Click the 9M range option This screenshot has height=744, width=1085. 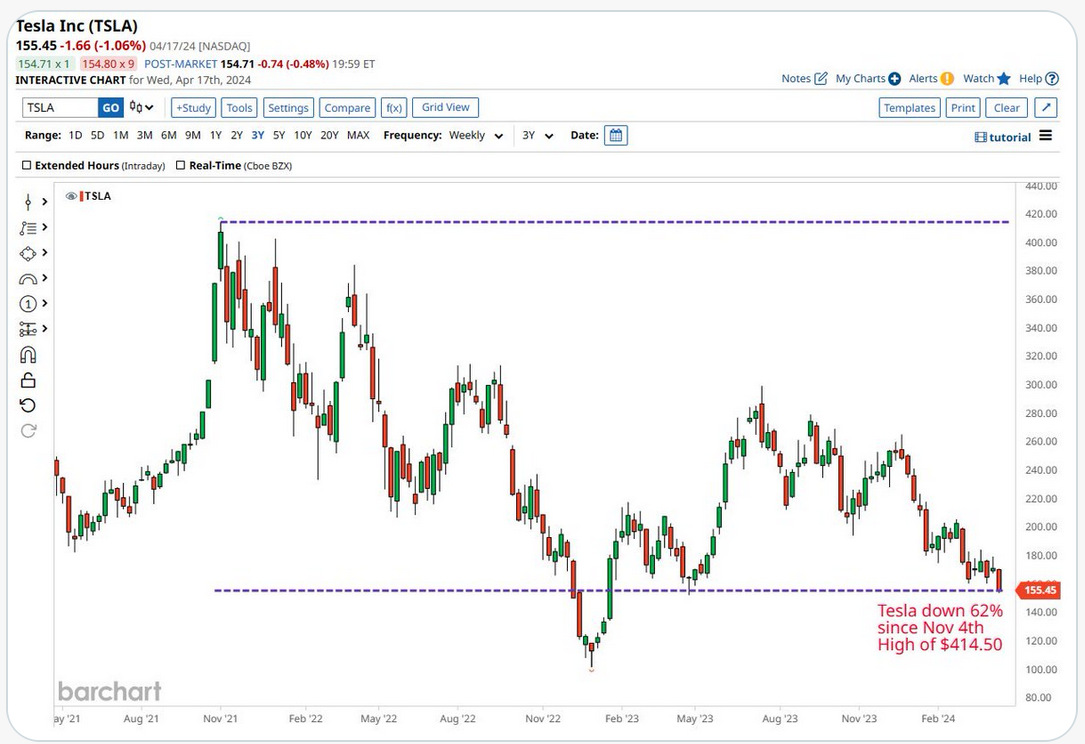[x=193, y=136]
